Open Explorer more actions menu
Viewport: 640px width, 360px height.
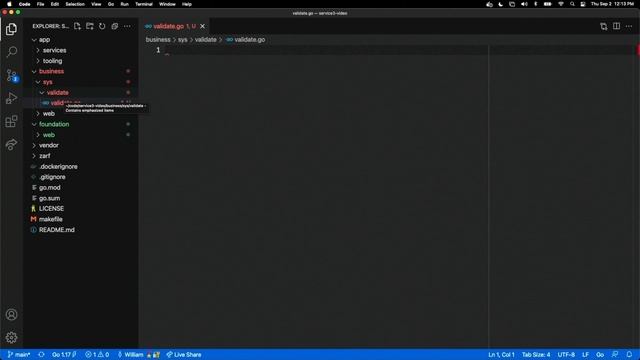[x=127, y=26]
